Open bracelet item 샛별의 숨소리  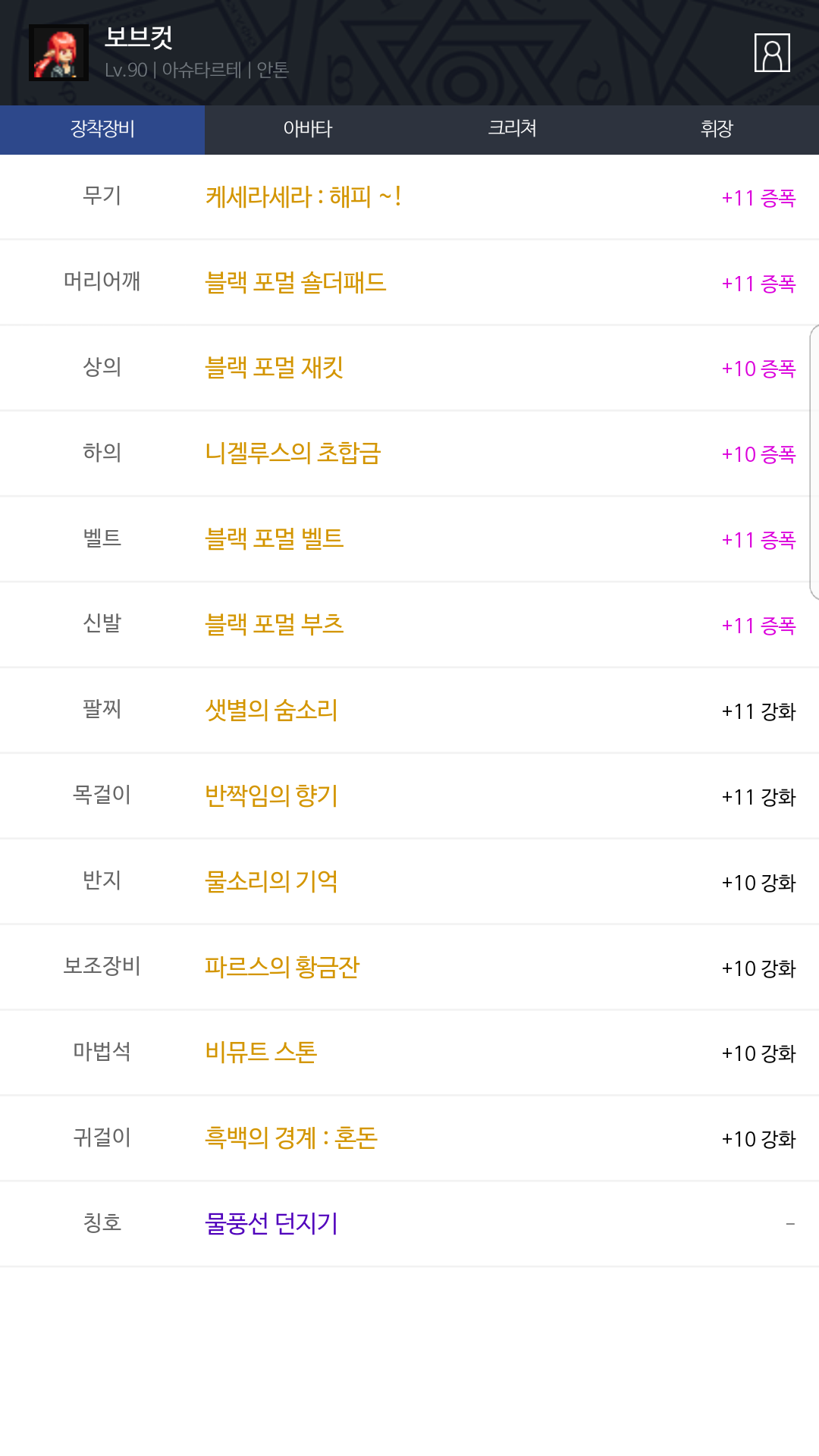click(x=271, y=711)
